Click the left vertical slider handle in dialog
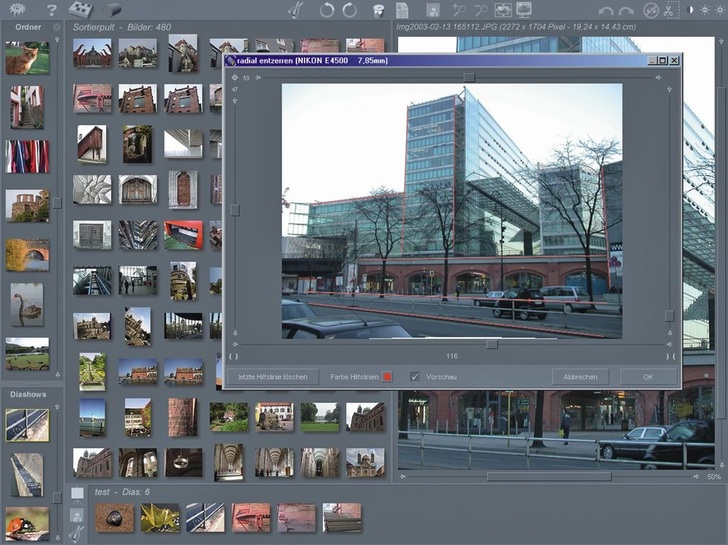The image size is (728, 545). click(235, 210)
